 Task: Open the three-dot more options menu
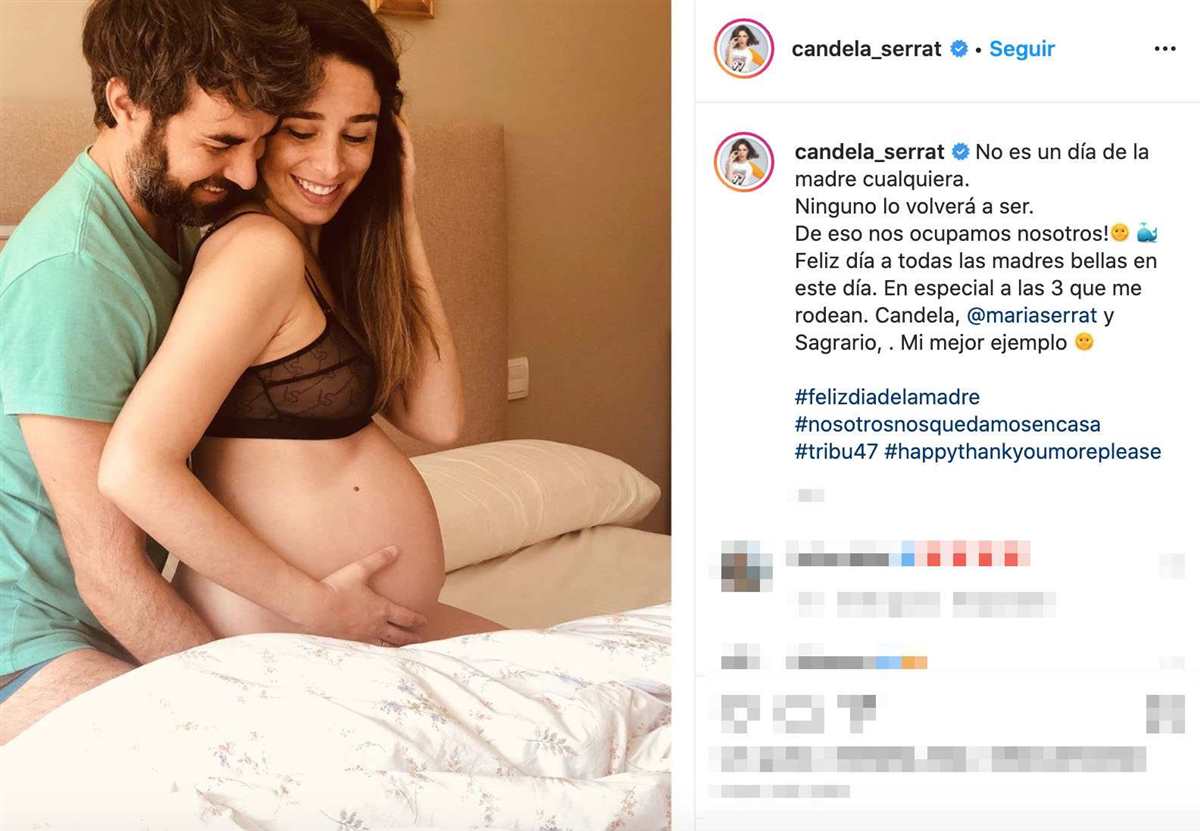pos(1165,49)
